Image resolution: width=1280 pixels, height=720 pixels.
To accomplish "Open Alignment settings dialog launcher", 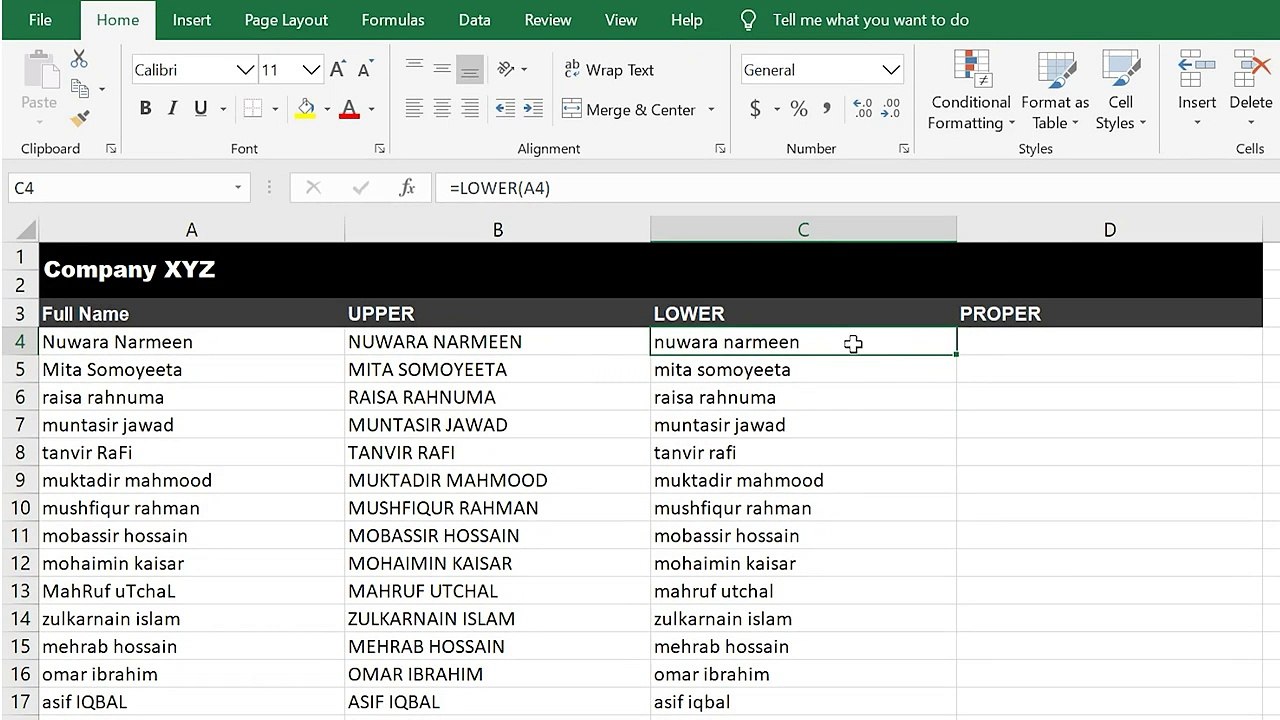I will point(720,149).
